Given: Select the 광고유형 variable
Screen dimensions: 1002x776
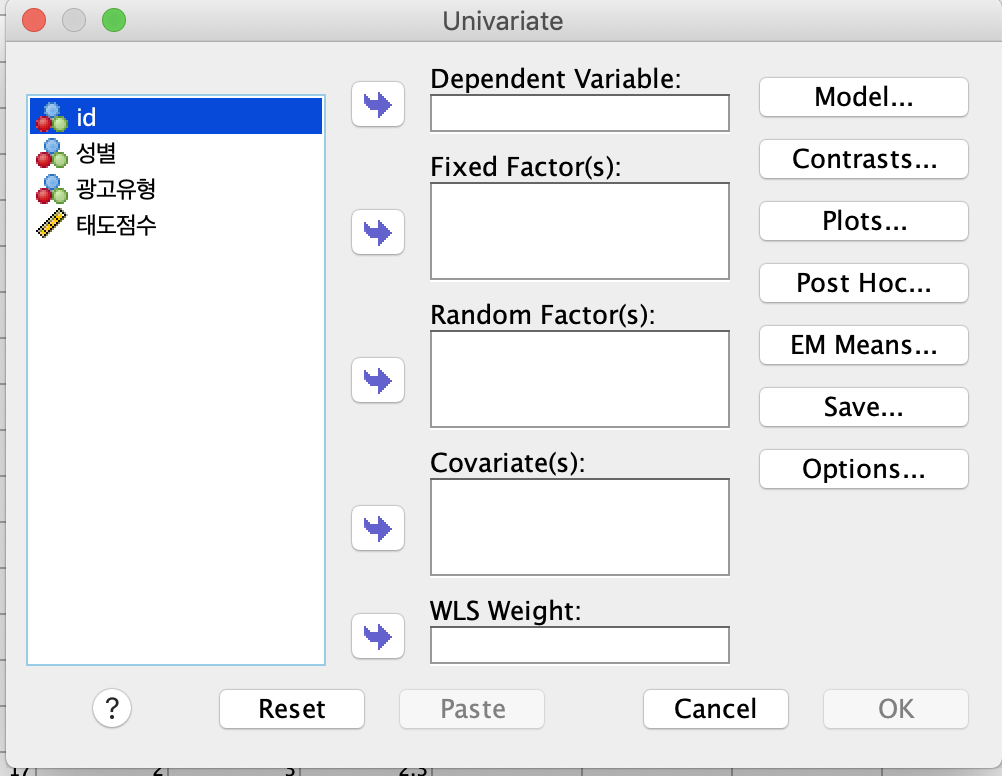Looking at the screenshot, I should [116, 189].
